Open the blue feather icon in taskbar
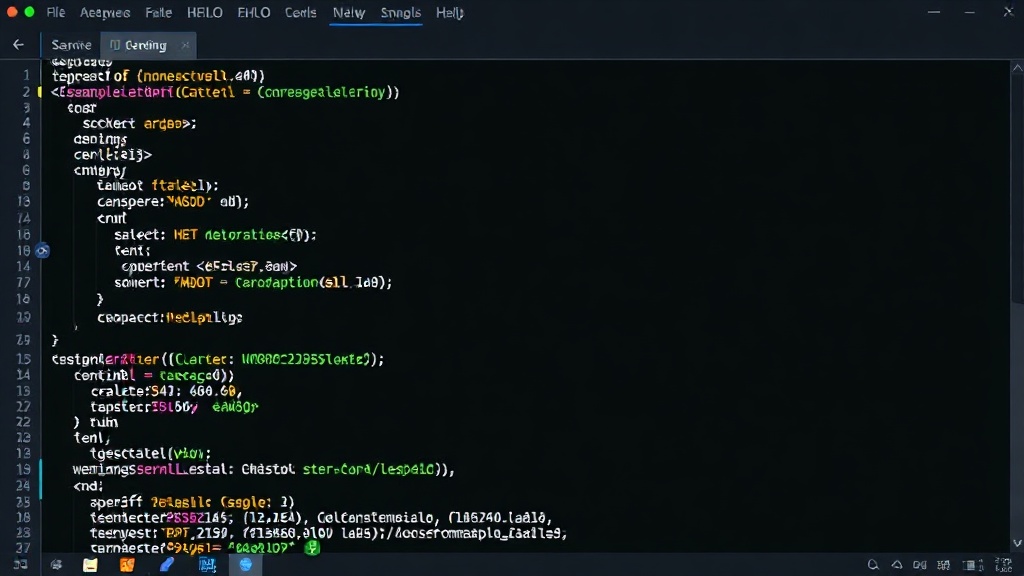This screenshot has width=1024, height=576. pyautogui.click(x=167, y=565)
